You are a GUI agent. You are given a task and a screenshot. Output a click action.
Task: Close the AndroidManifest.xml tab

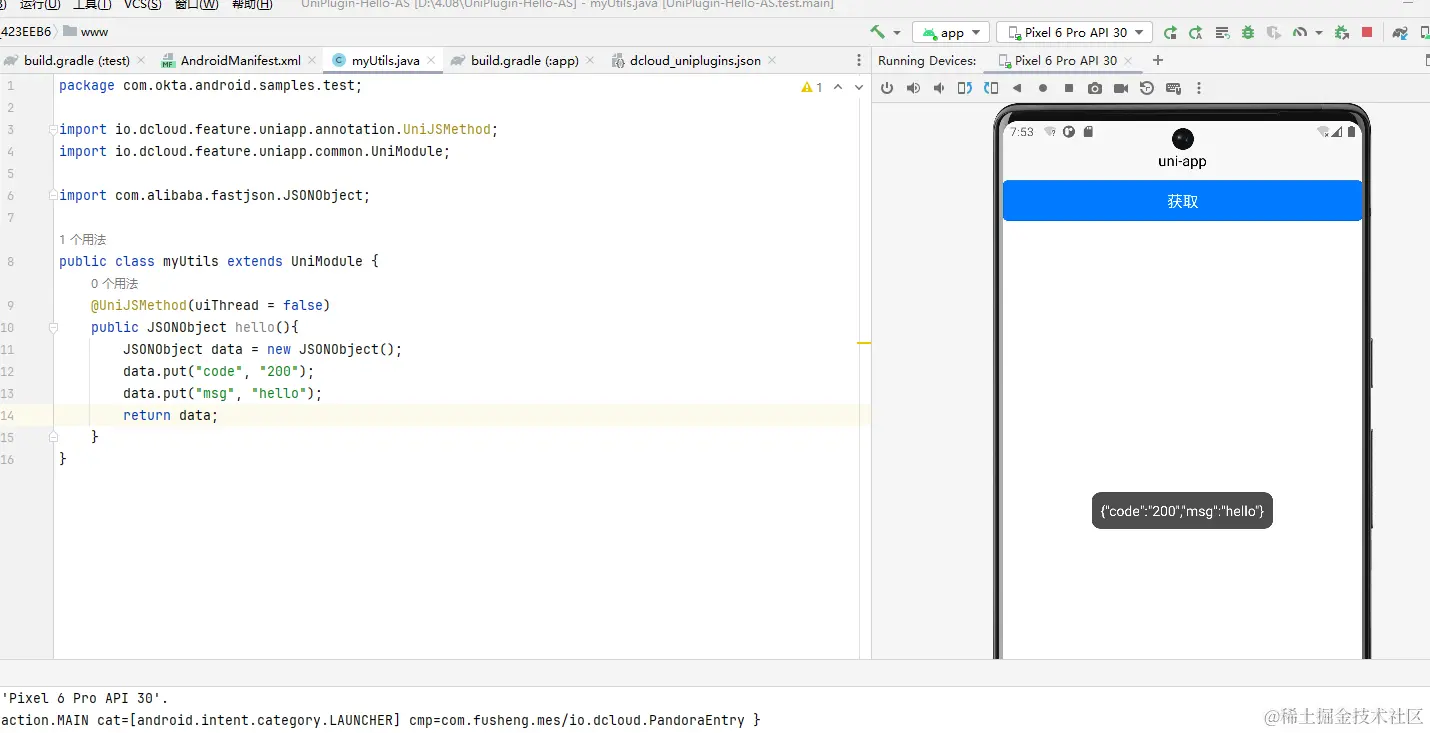click(311, 61)
